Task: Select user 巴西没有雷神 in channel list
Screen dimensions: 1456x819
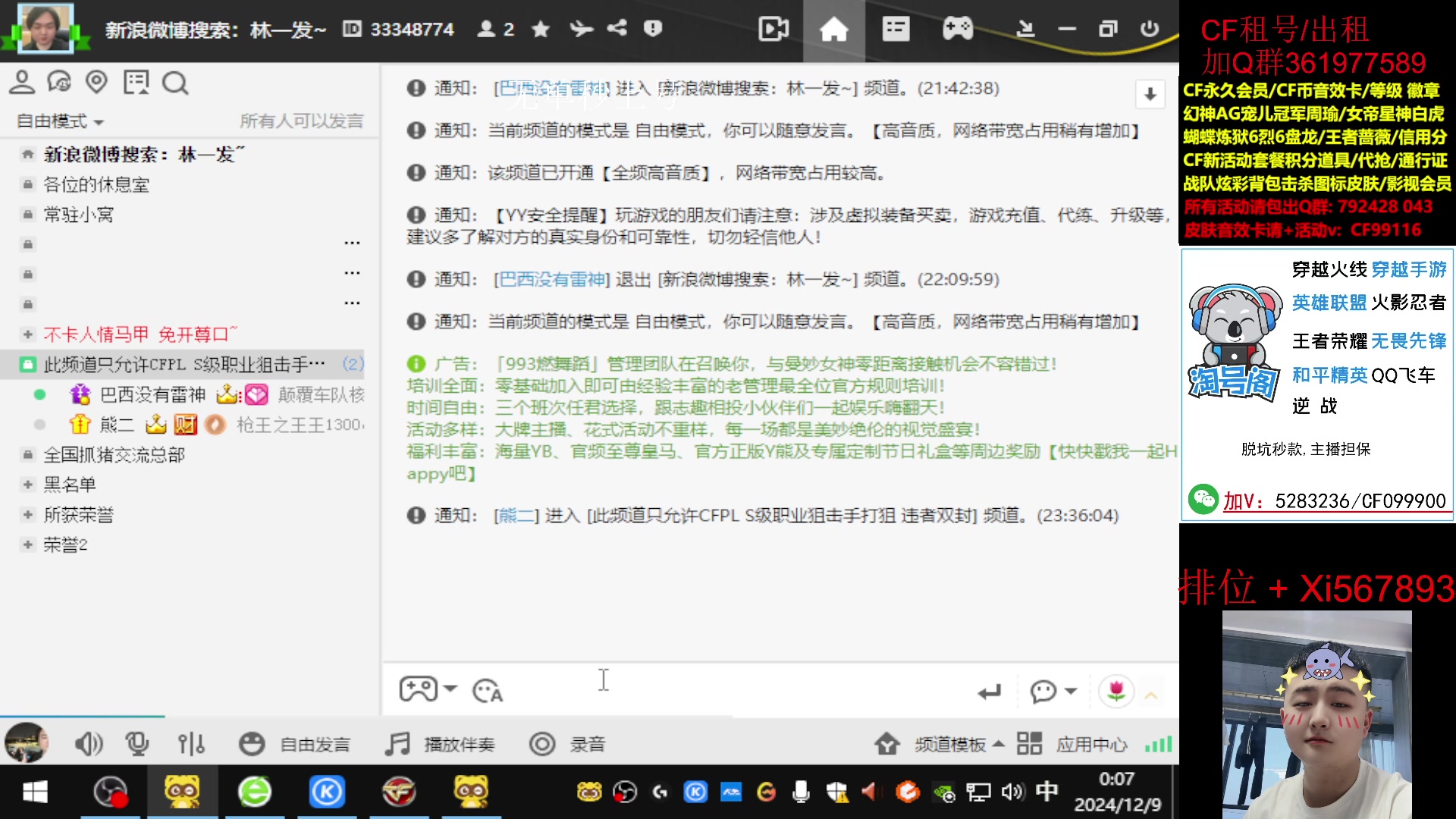Action: click(152, 394)
